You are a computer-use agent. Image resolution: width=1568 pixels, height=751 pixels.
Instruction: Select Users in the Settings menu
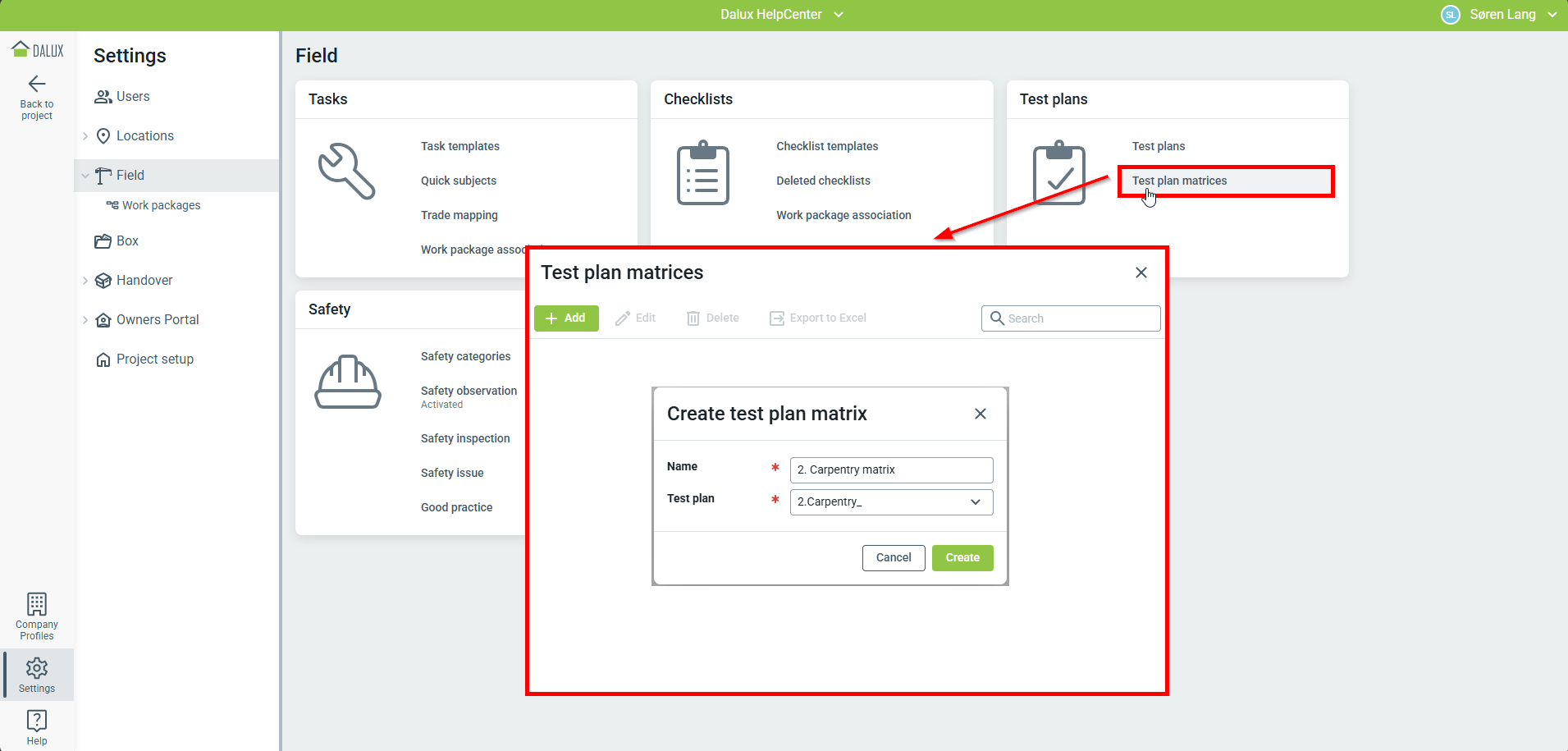[x=133, y=97]
